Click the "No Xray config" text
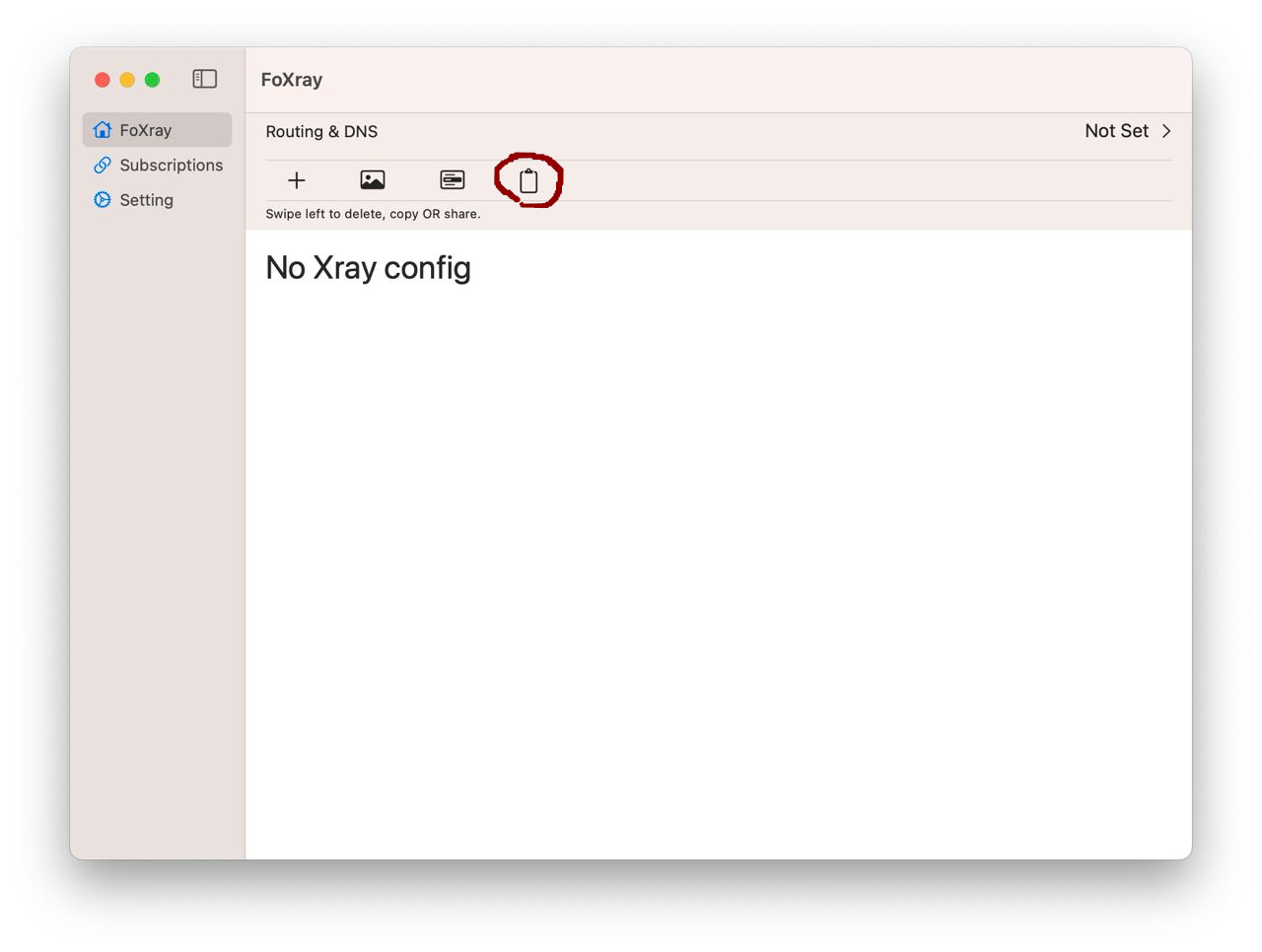The image size is (1262, 952). [x=369, y=268]
